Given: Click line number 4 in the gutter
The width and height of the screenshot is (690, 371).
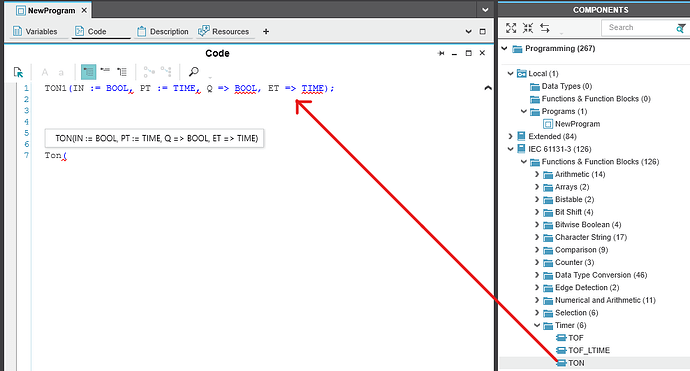Looking at the screenshot, I should [26, 122].
